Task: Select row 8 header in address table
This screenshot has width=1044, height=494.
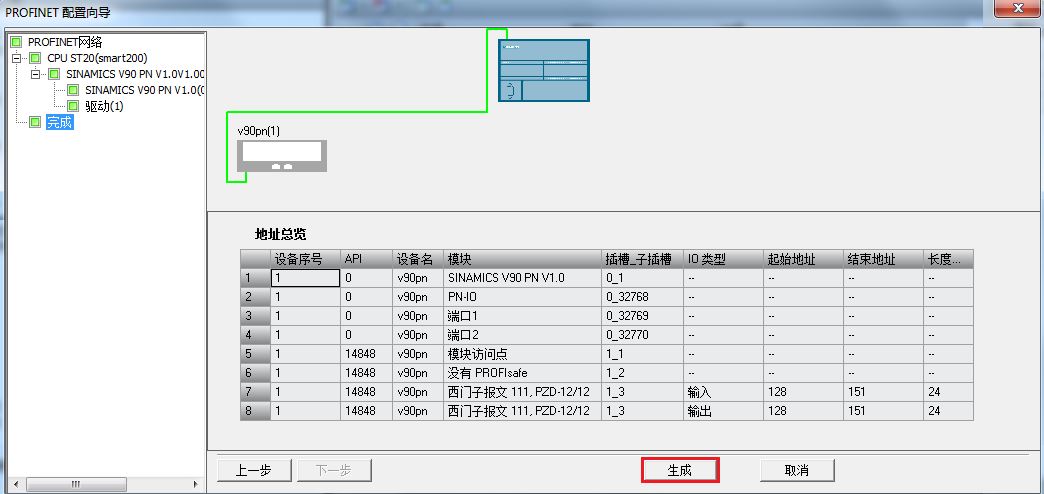Action: (x=255, y=411)
